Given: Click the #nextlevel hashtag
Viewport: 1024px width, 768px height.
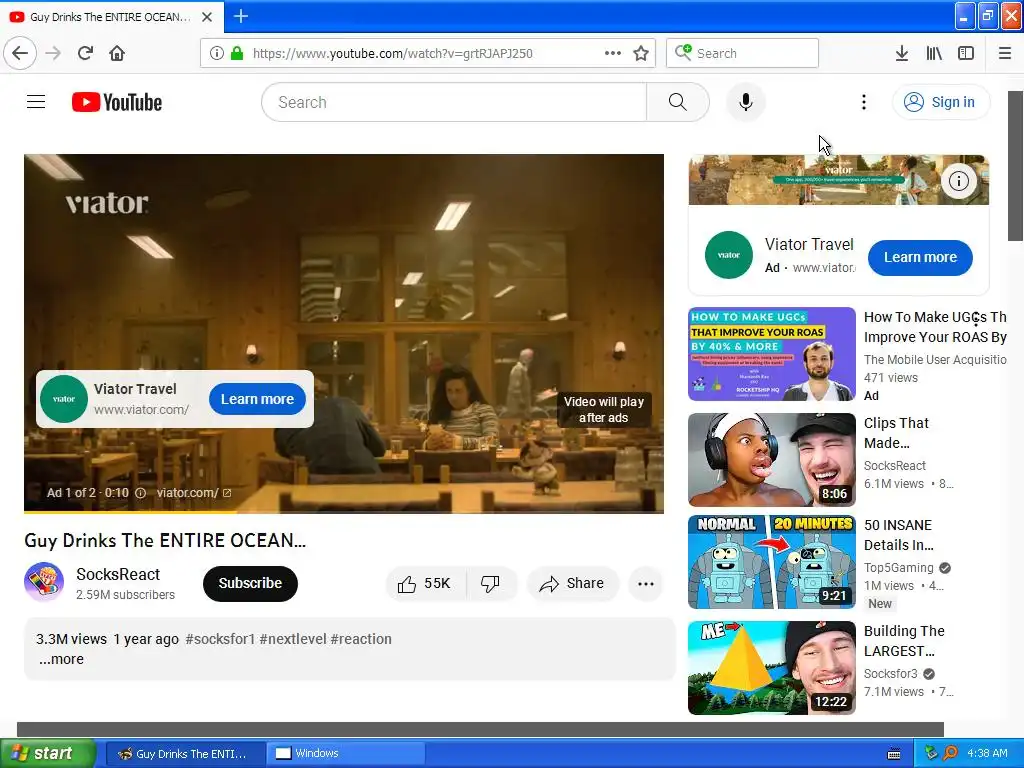Looking at the screenshot, I should [x=293, y=639].
